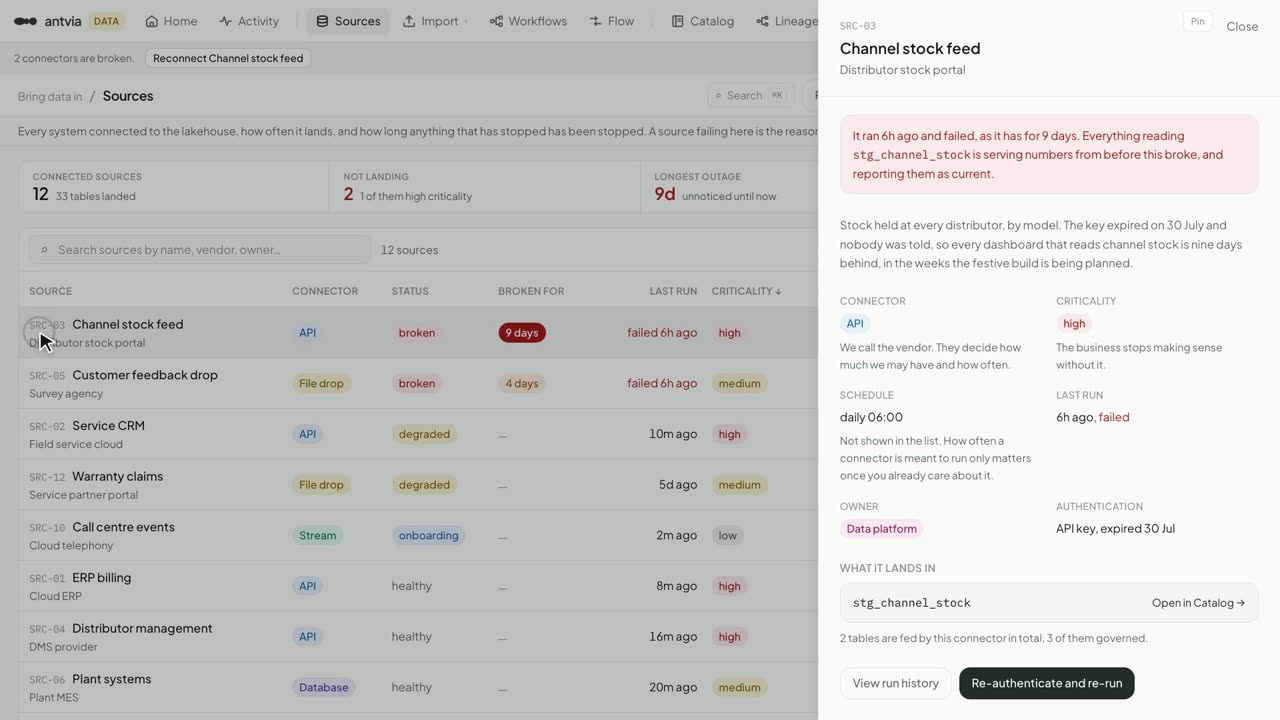Click the Search sources by name field
This screenshot has height=720, width=1280.
[x=200, y=250]
